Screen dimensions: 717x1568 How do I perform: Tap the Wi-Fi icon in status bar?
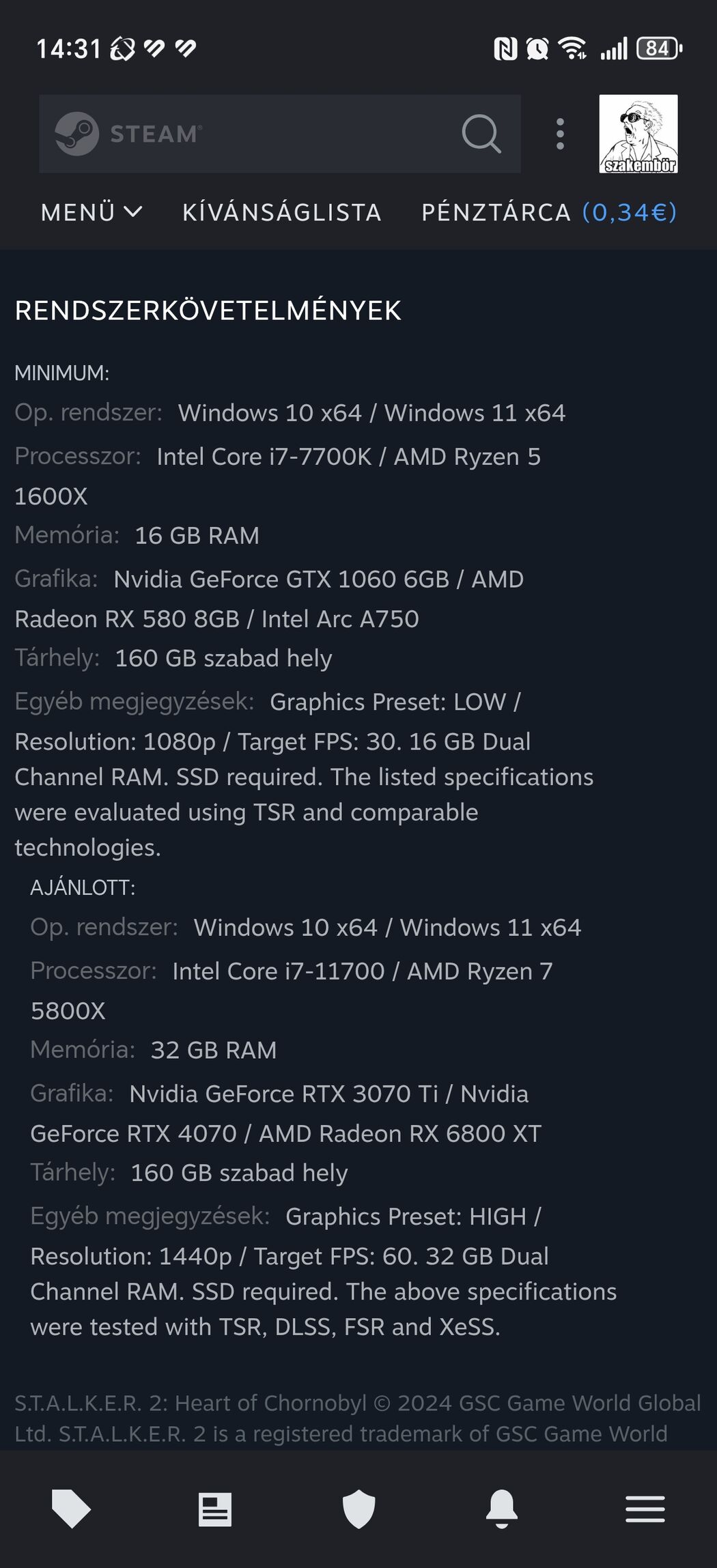click(572, 48)
